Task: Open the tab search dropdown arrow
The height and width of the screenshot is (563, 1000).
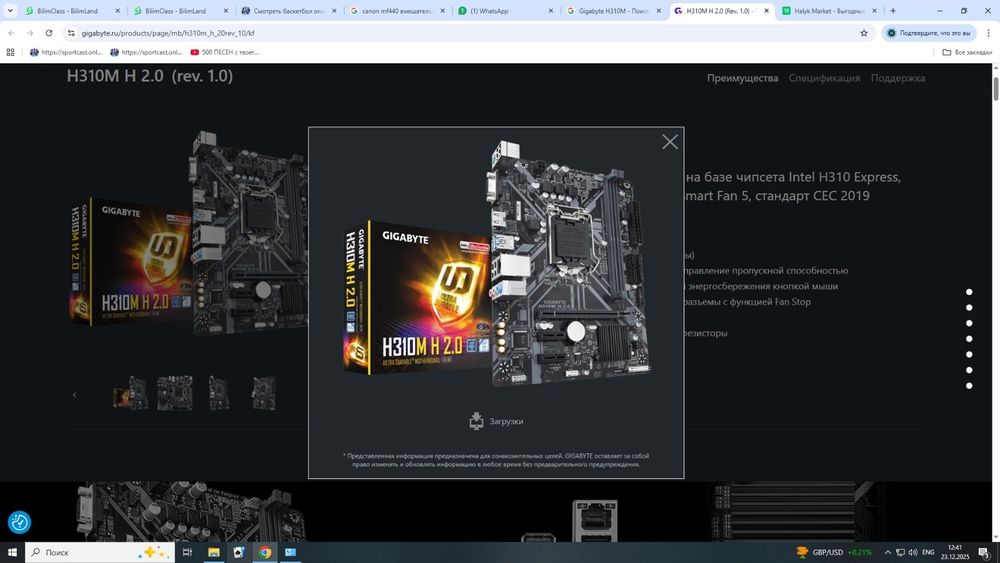Action: click(10, 10)
